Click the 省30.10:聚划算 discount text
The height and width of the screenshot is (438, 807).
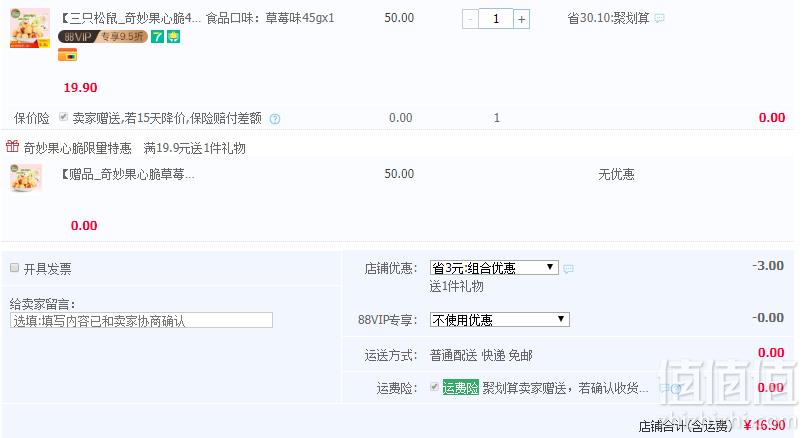[608, 19]
